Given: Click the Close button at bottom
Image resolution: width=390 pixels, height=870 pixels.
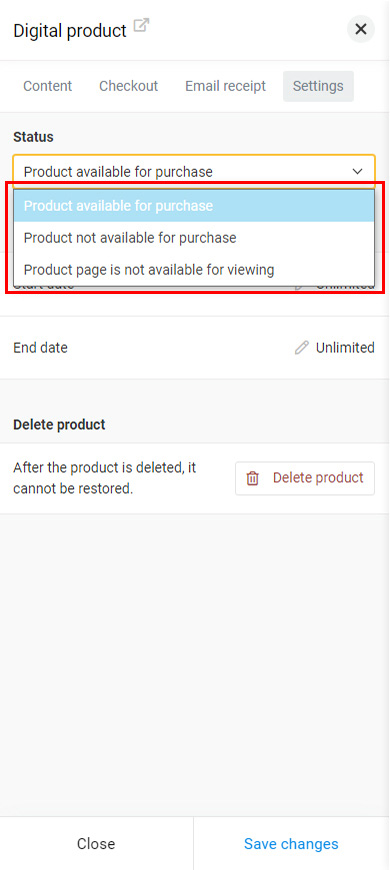Looking at the screenshot, I should click(x=96, y=844).
